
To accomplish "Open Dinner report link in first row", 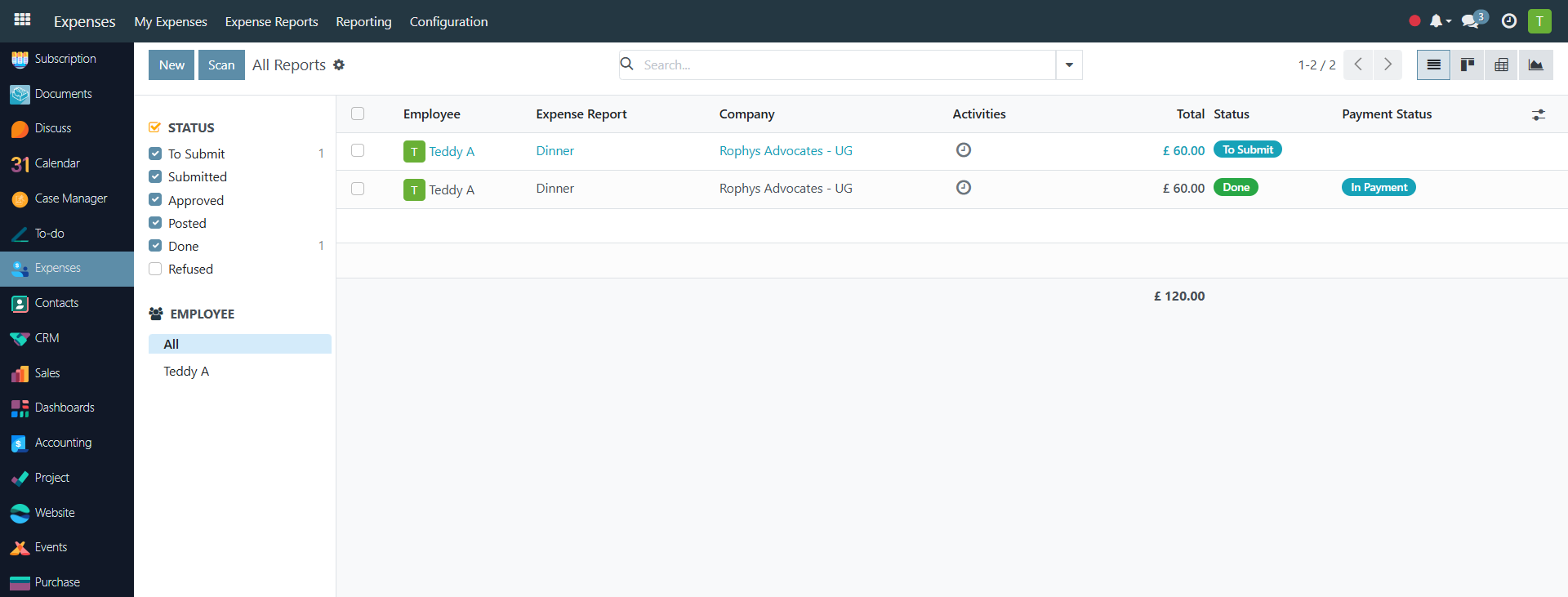I will click(555, 150).
